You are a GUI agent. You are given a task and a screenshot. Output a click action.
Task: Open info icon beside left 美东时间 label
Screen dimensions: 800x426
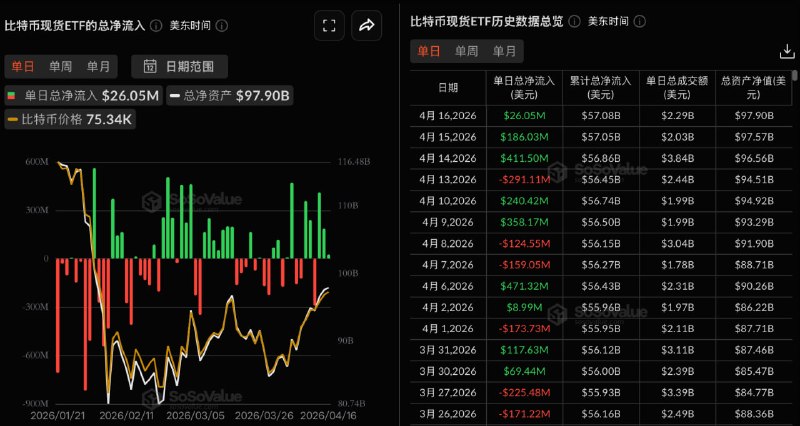(x=221, y=26)
